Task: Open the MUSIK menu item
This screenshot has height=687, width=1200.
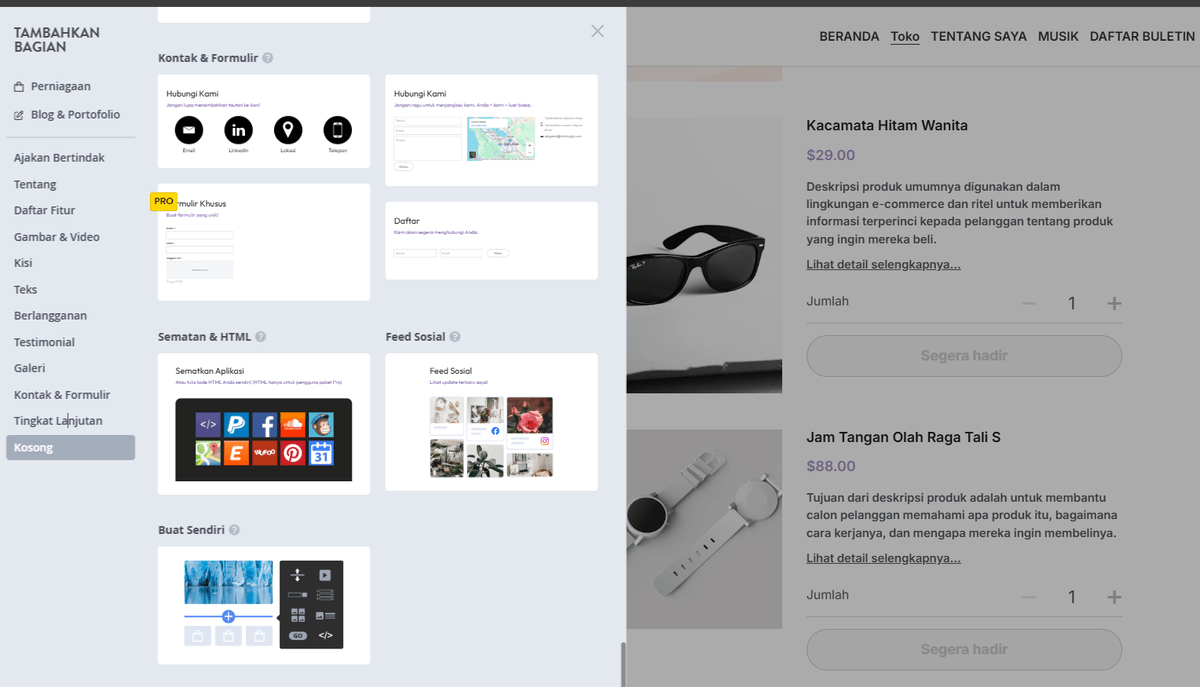Action: click(x=1057, y=36)
